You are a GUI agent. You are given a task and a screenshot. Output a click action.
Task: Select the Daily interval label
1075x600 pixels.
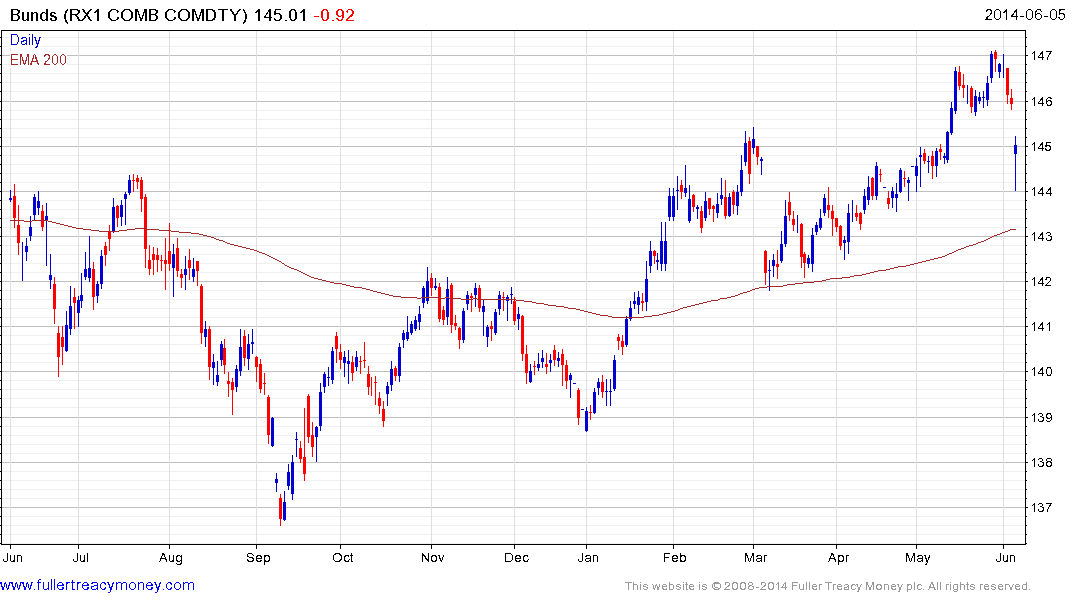pos(25,40)
